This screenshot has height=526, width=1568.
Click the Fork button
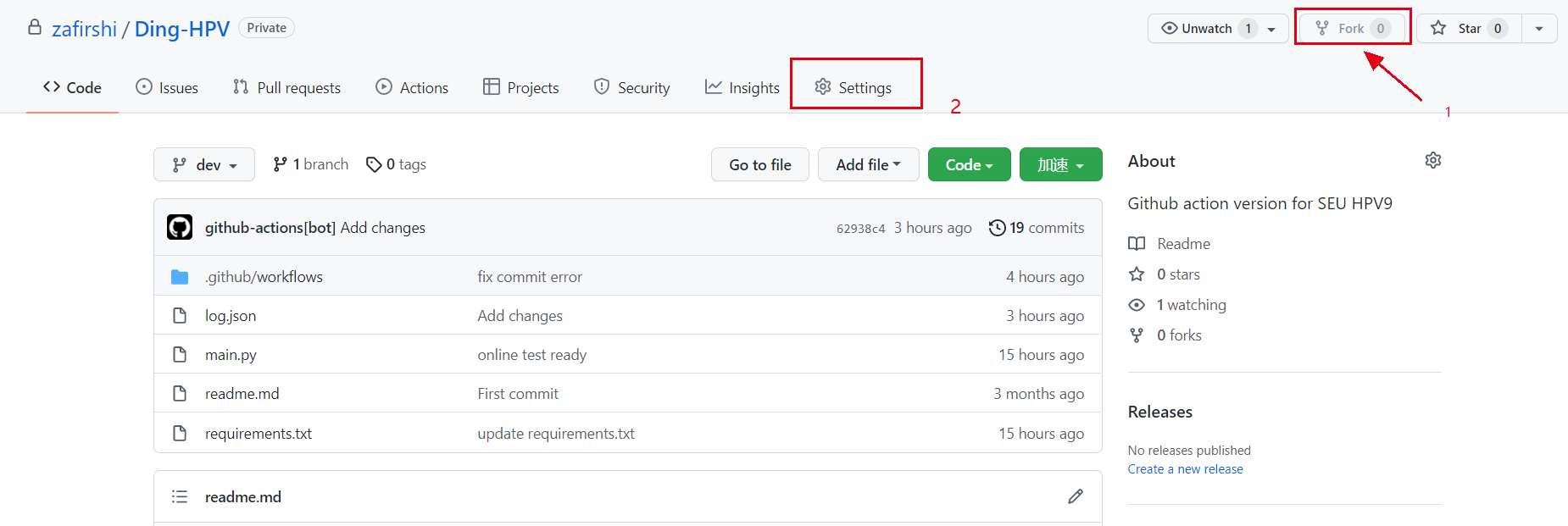(x=1352, y=28)
